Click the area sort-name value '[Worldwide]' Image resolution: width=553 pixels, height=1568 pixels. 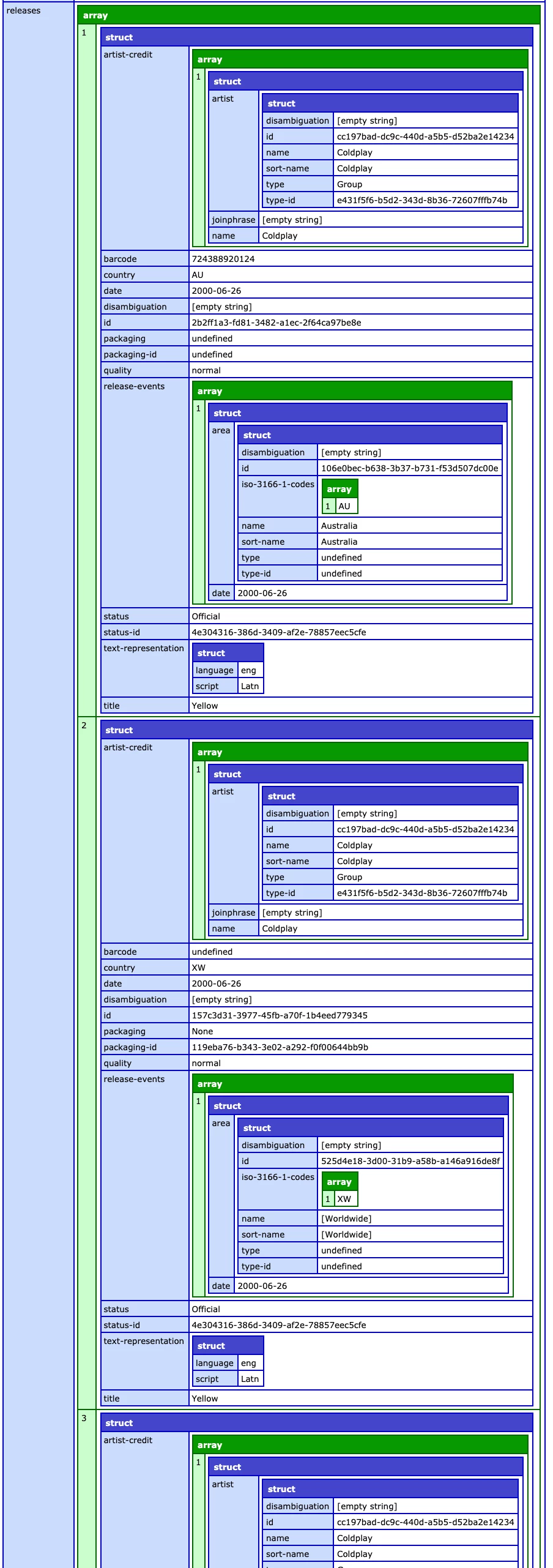[346, 1234]
